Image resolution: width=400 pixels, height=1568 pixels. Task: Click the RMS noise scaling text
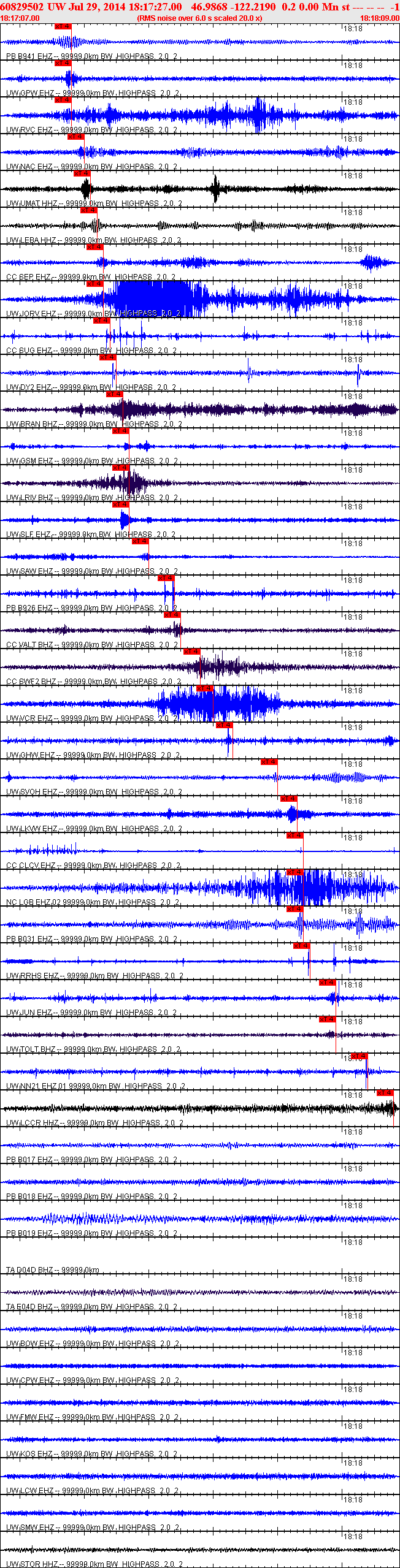[x=199, y=18]
